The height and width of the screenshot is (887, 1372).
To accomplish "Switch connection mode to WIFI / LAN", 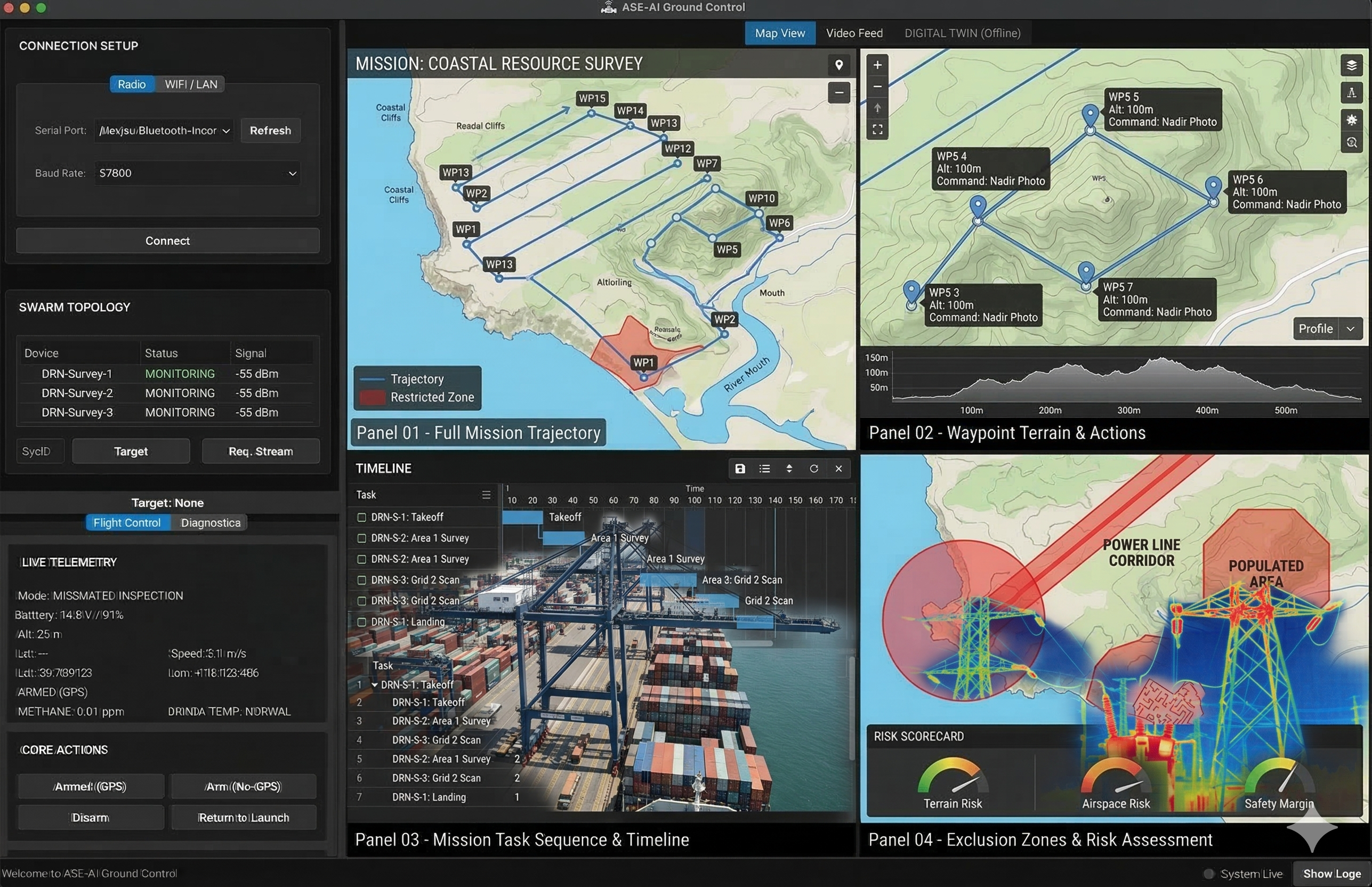I will pyautogui.click(x=191, y=84).
